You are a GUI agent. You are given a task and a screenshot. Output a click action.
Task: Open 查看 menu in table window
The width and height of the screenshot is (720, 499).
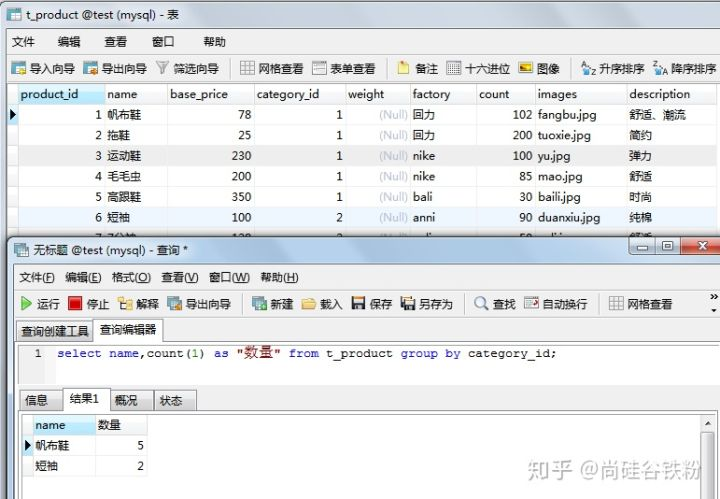[x=115, y=42]
